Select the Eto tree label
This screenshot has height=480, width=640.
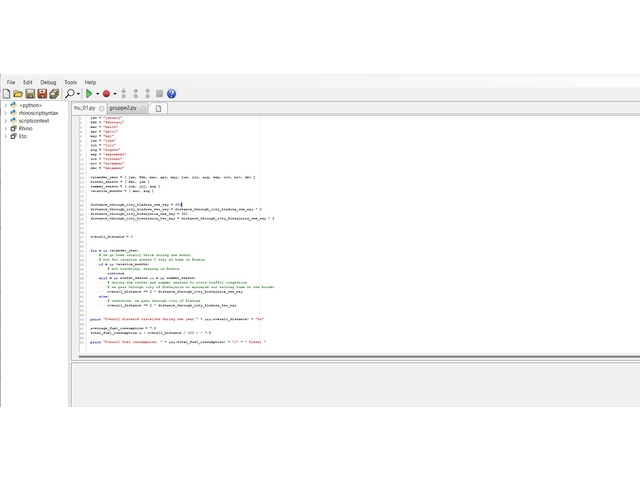coord(23,136)
